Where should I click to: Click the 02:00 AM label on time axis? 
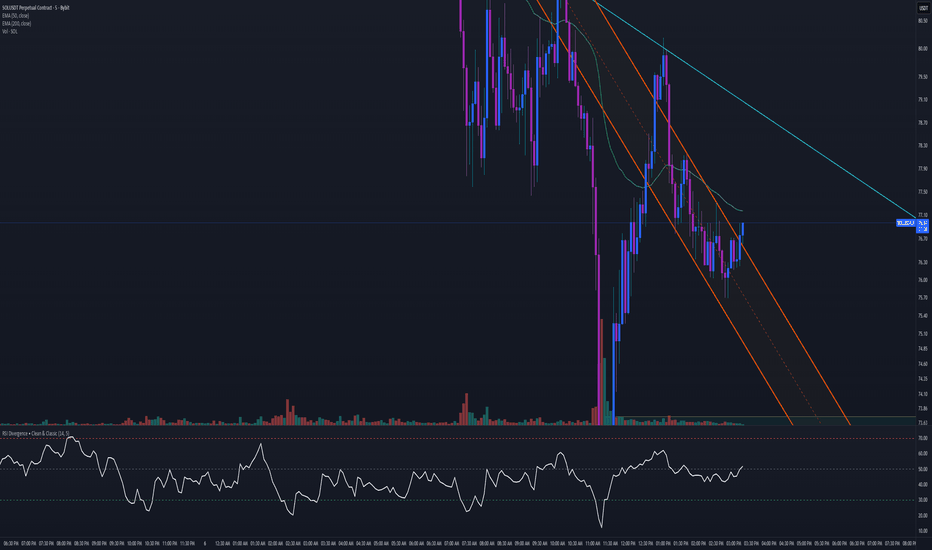(x=276, y=543)
